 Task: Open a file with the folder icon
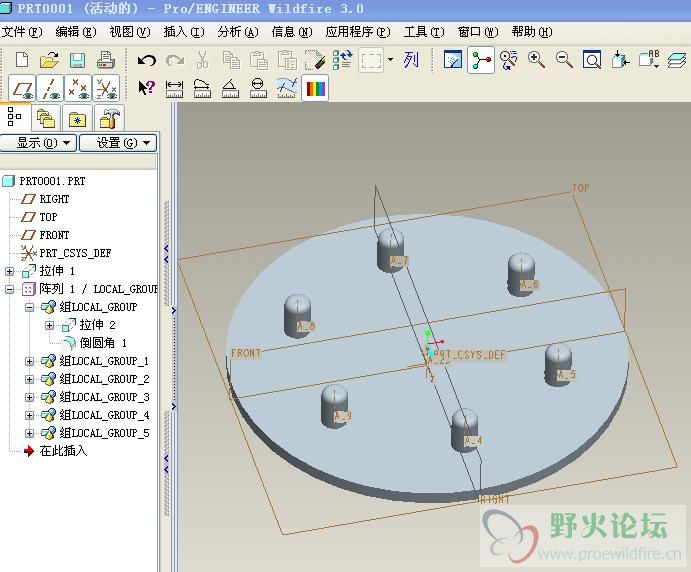(x=49, y=60)
